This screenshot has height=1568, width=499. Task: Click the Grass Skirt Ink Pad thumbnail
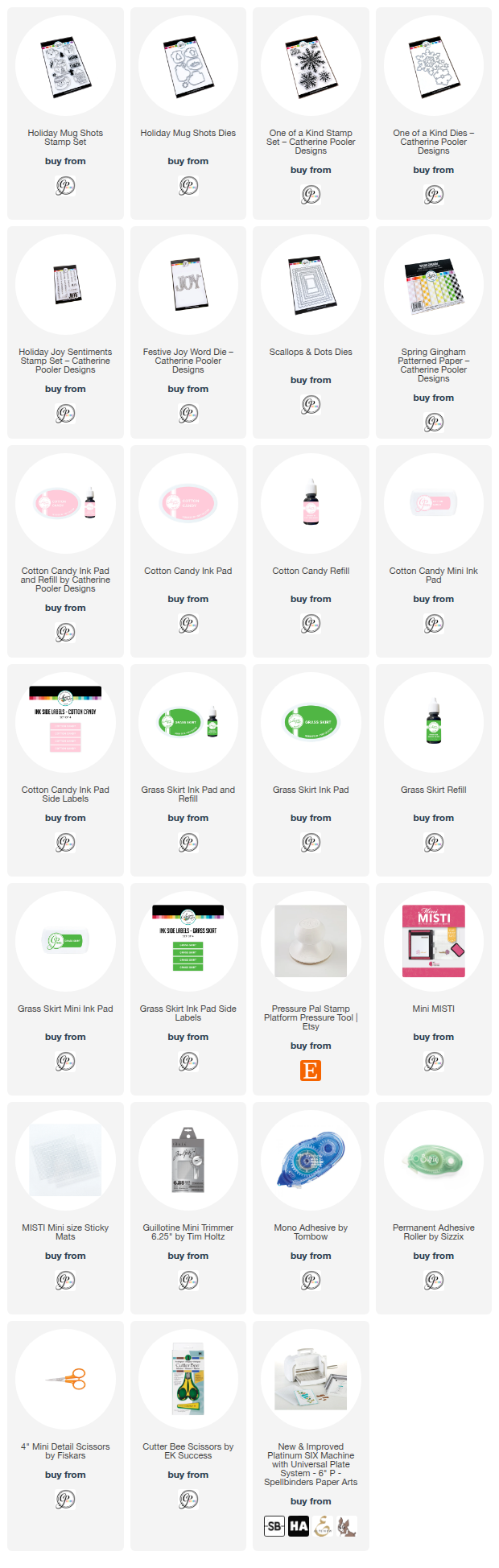[311, 723]
